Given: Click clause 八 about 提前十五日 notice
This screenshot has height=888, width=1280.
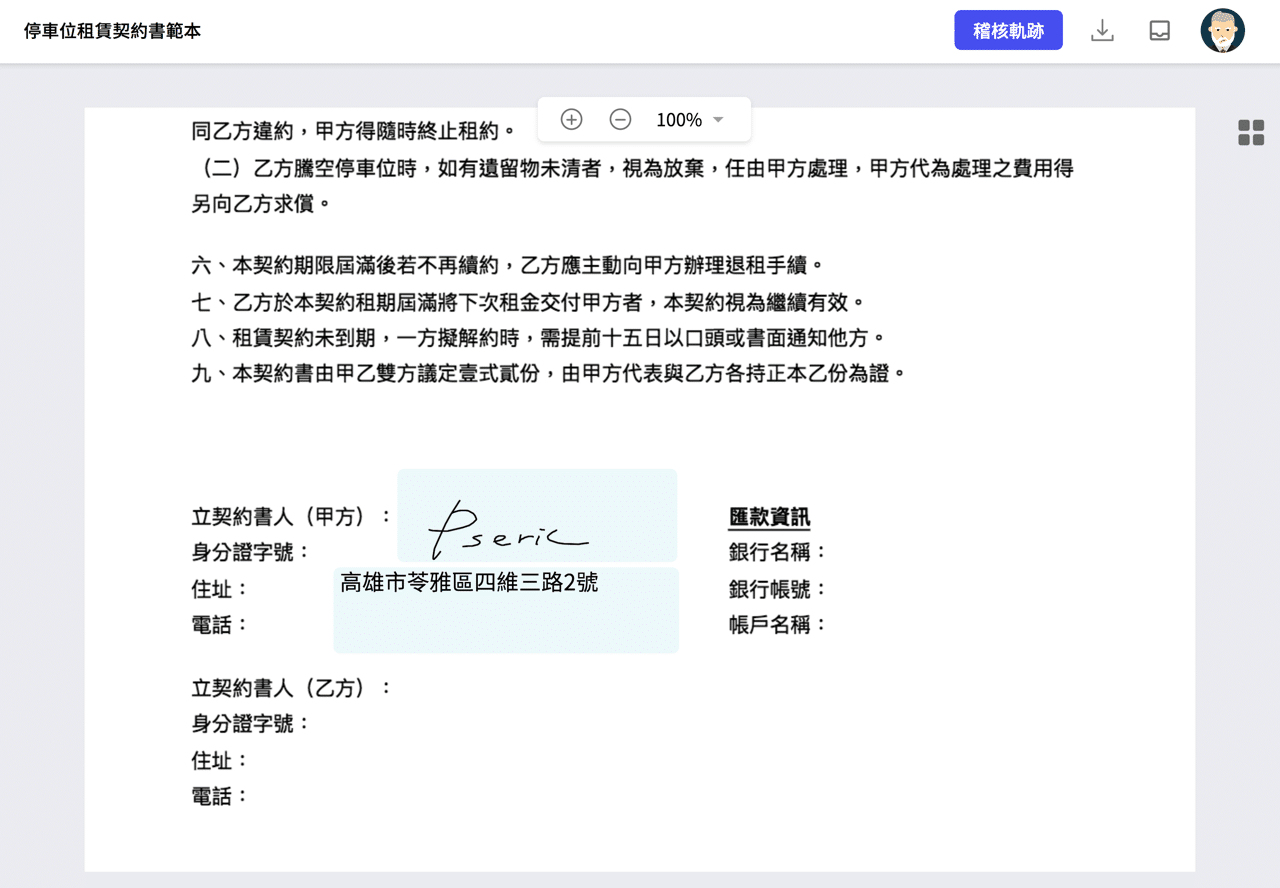Looking at the screenshot, I should [541, 338].
